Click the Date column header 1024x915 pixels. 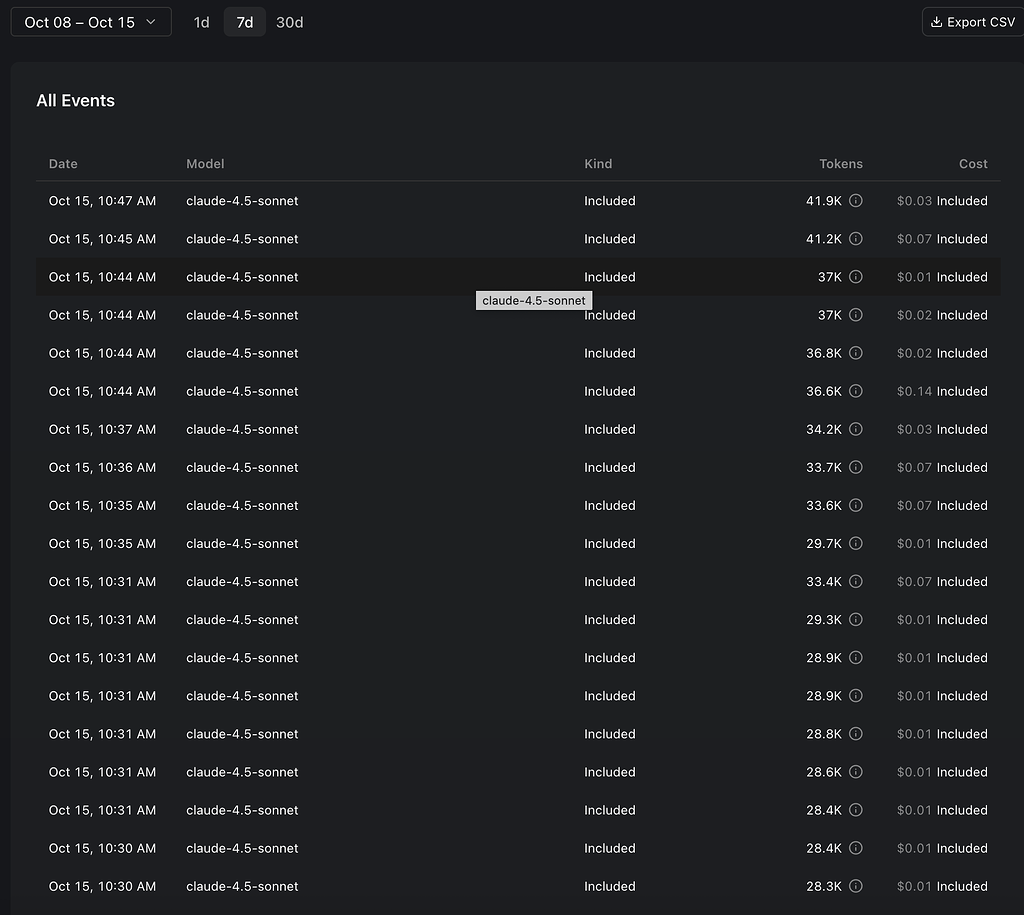tap(63, 164)
